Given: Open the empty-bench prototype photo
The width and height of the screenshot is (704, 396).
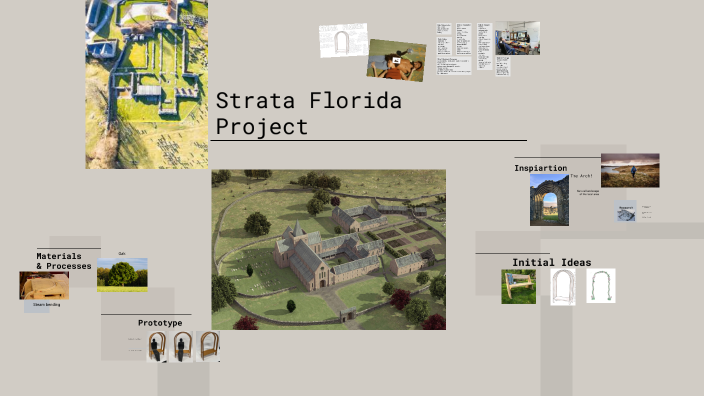Looking at the screenshot, I should [208, 347].
